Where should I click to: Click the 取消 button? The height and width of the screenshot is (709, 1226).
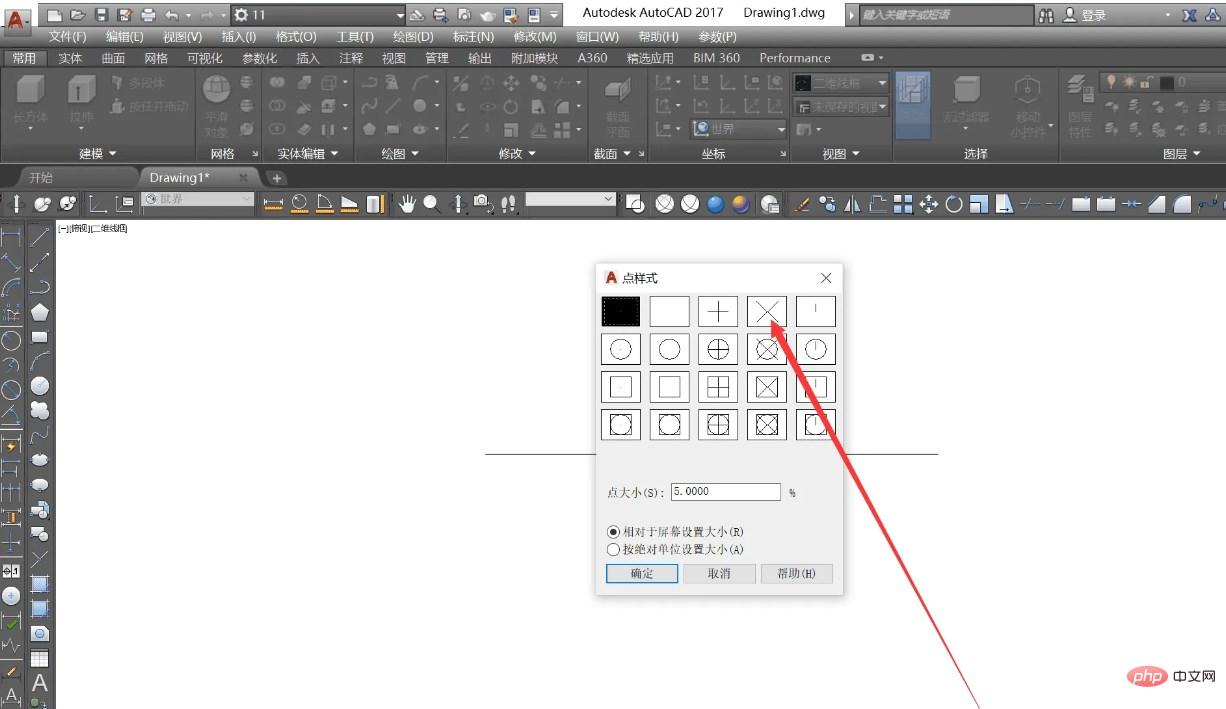click(719, 573)
